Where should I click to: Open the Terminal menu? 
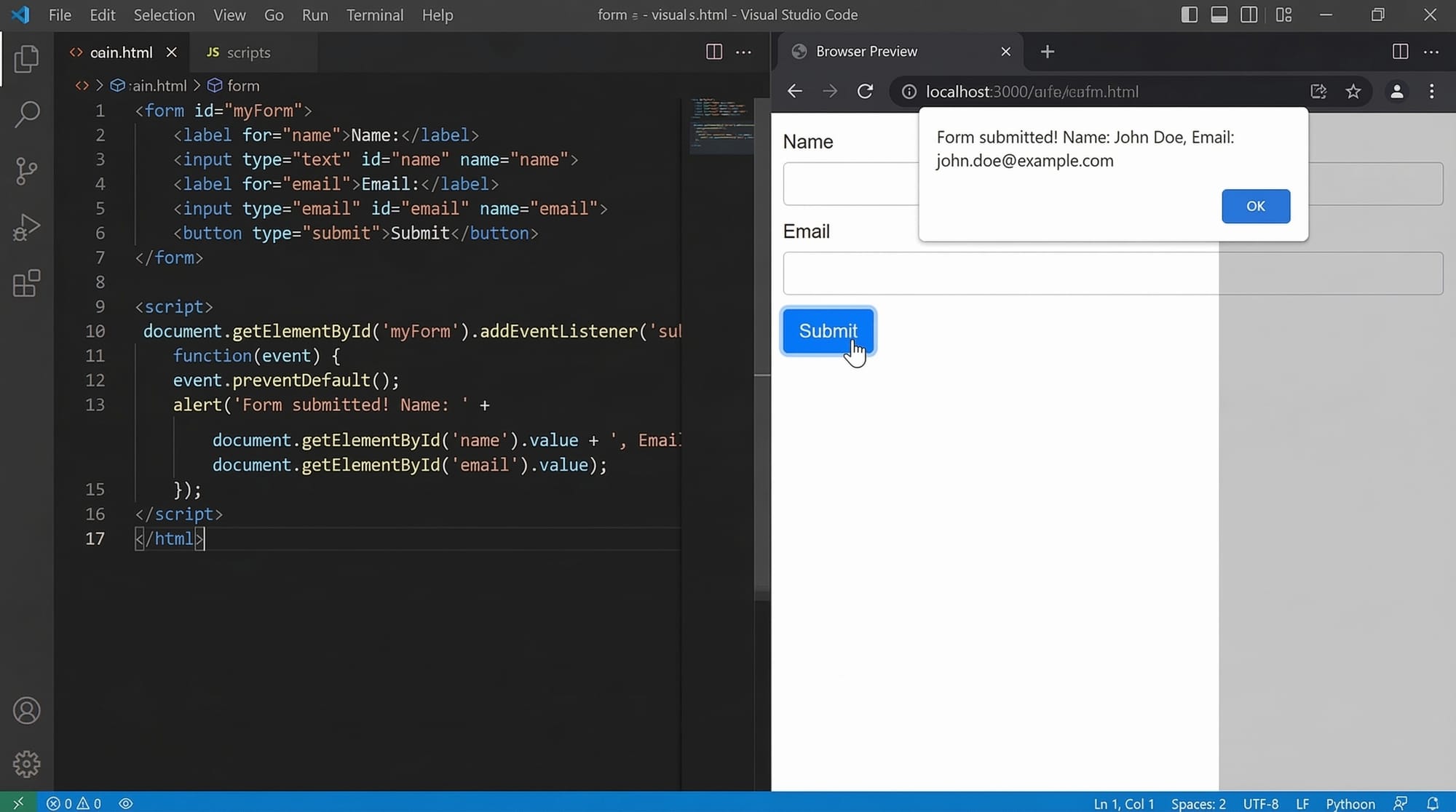(374, 15)
